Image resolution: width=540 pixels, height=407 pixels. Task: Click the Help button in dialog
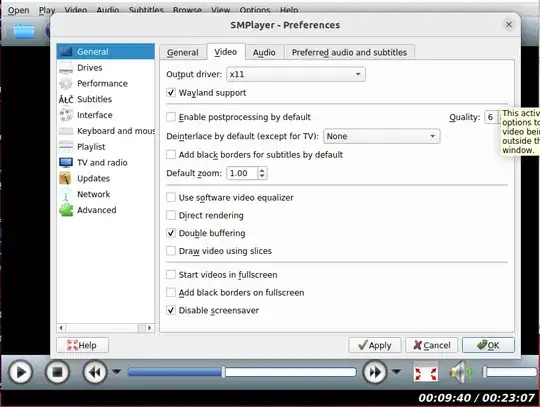pos(82,345)
